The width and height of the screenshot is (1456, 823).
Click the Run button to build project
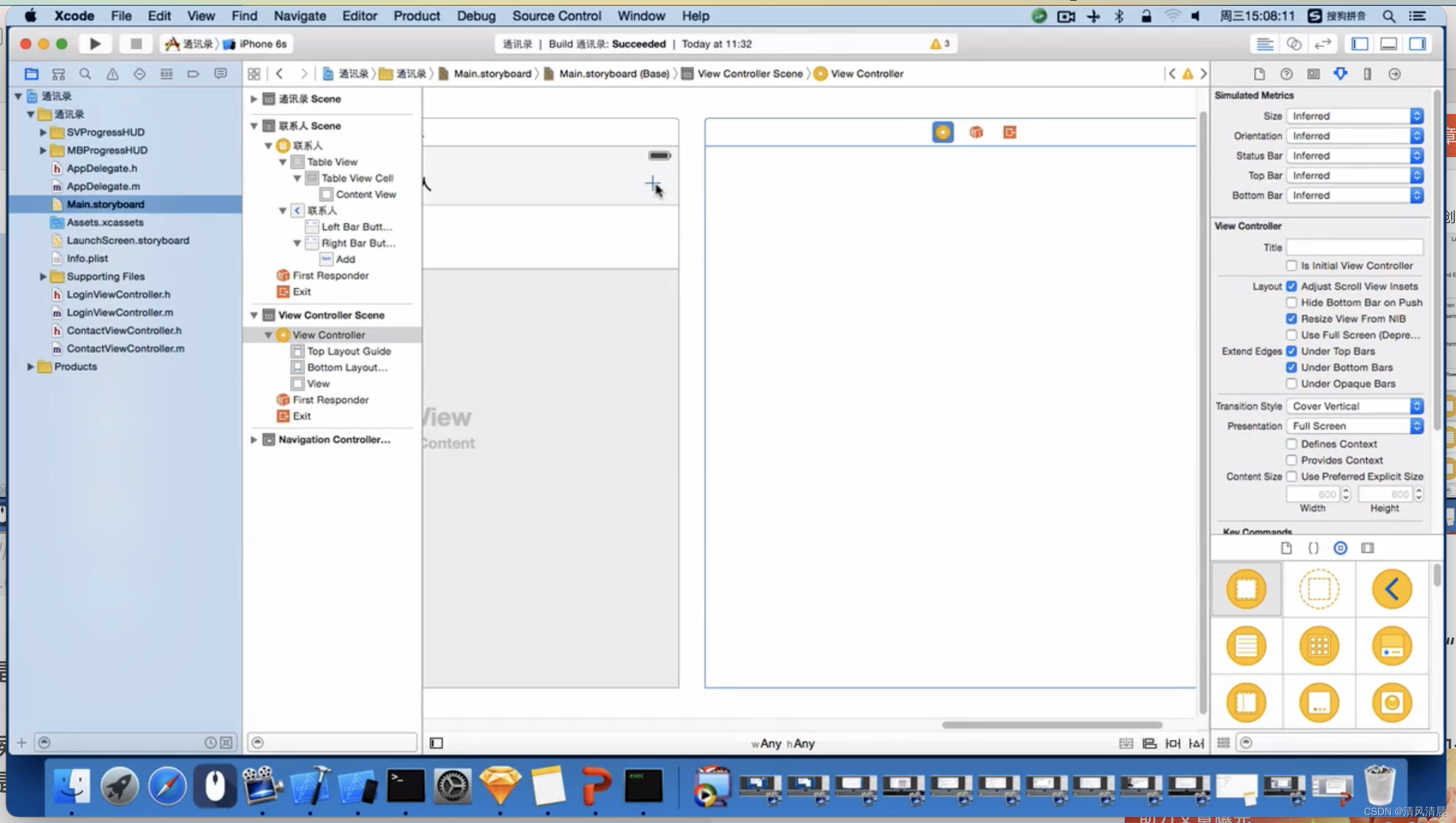[95, 43]
